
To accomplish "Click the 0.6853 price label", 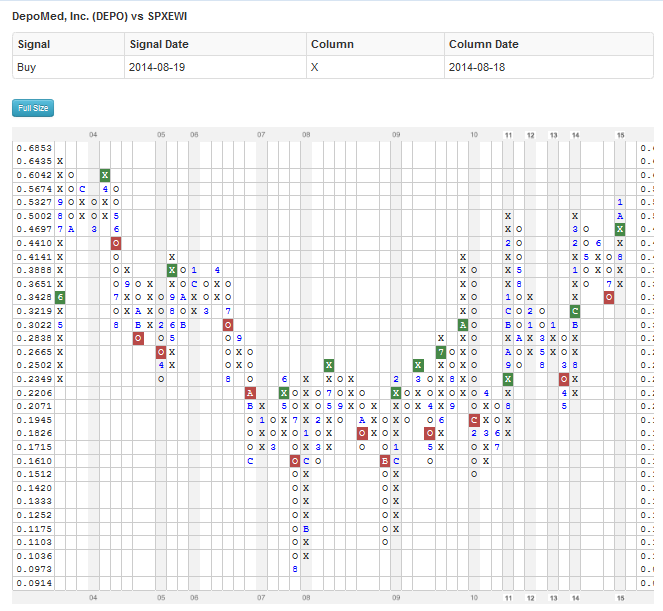I will click(33, 148).
